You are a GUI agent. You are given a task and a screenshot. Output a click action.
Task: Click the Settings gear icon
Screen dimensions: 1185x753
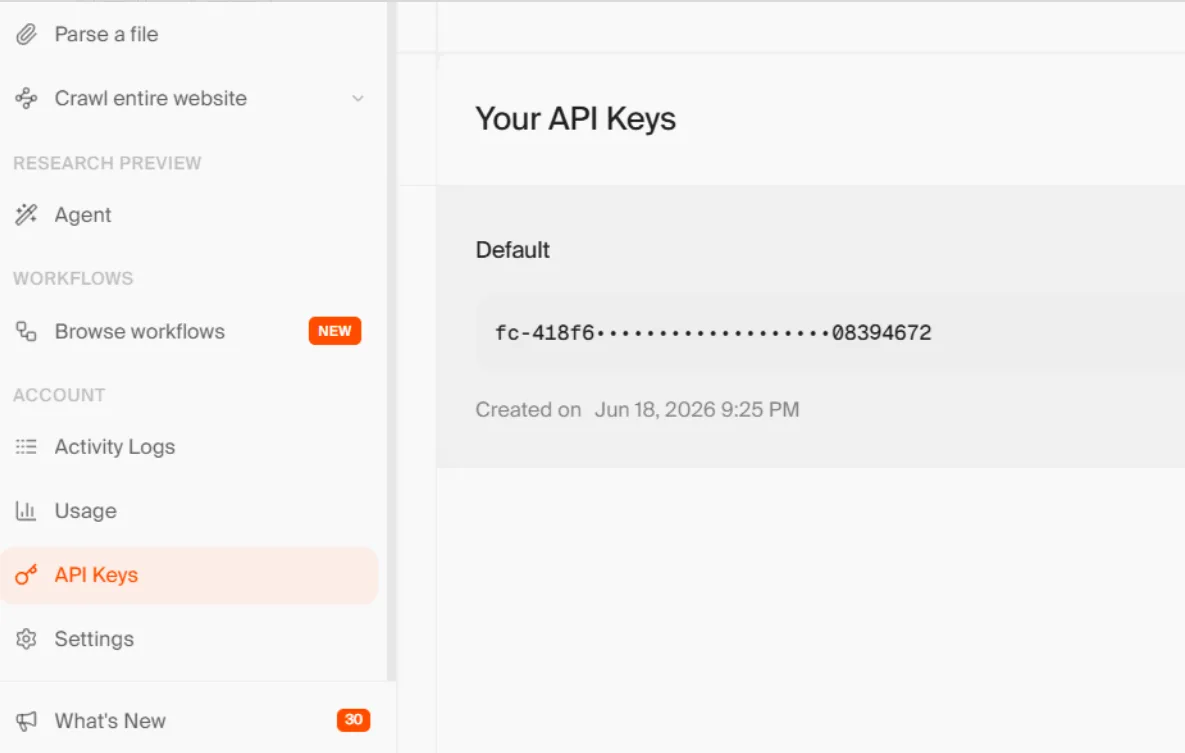click(26, 639)
